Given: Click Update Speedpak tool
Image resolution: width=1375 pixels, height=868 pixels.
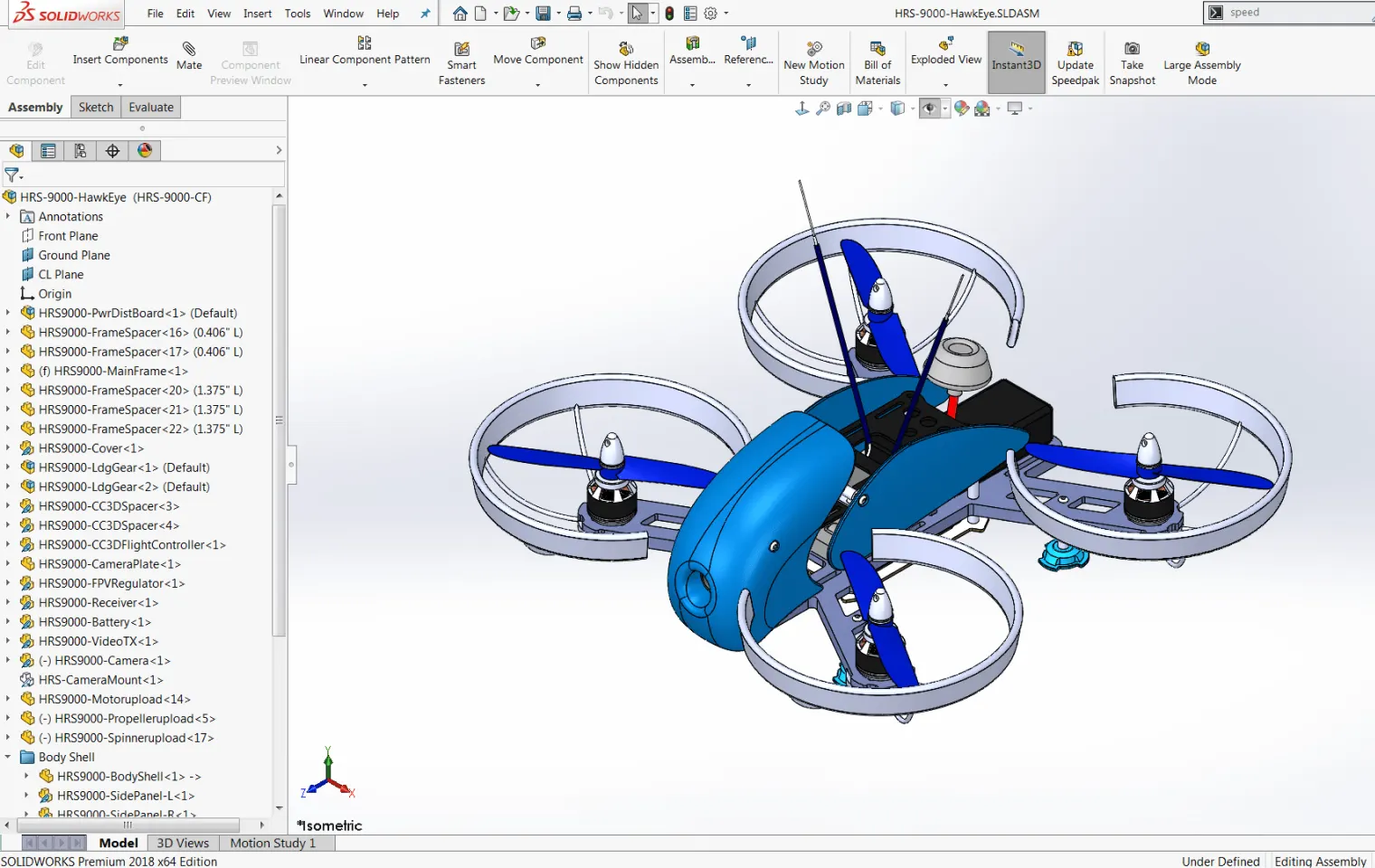Looking at the screenshot, I should pos(1076,62).
